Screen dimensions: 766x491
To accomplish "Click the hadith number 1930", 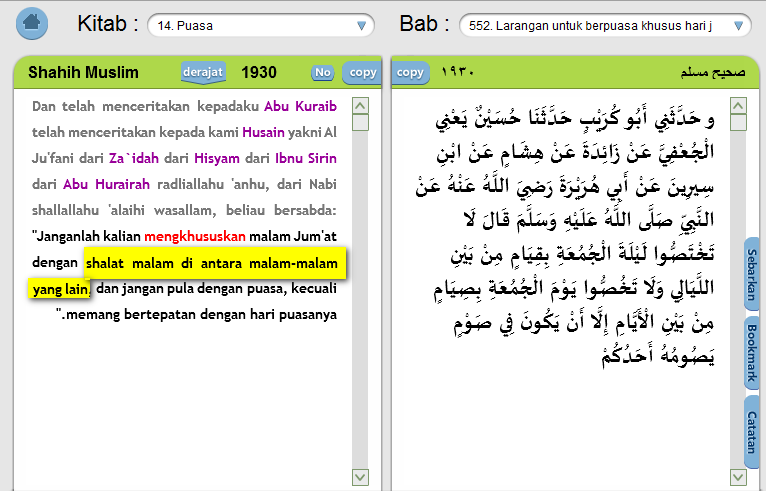I will click(x=259, y=72).
